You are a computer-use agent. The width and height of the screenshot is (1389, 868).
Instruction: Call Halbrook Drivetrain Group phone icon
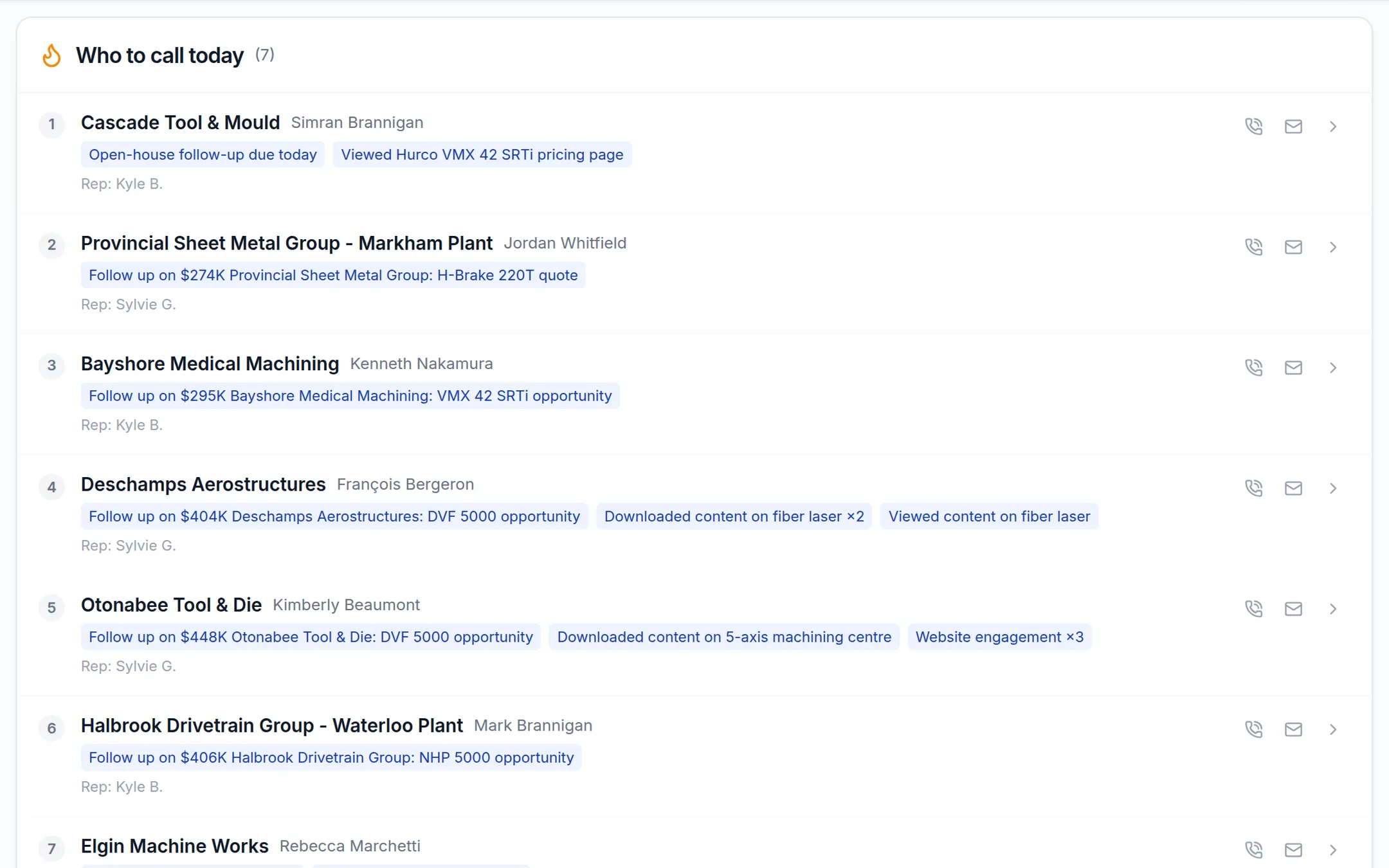point(1254,729)
